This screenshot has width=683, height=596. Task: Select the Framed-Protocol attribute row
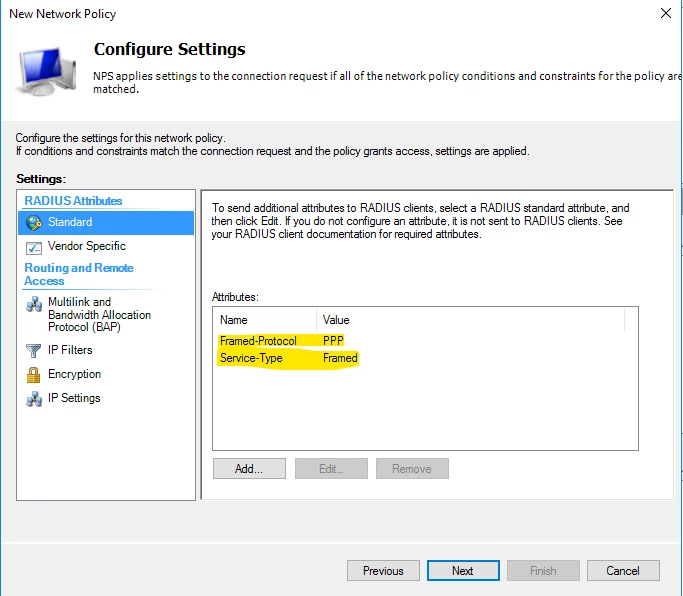coord(420,341)
